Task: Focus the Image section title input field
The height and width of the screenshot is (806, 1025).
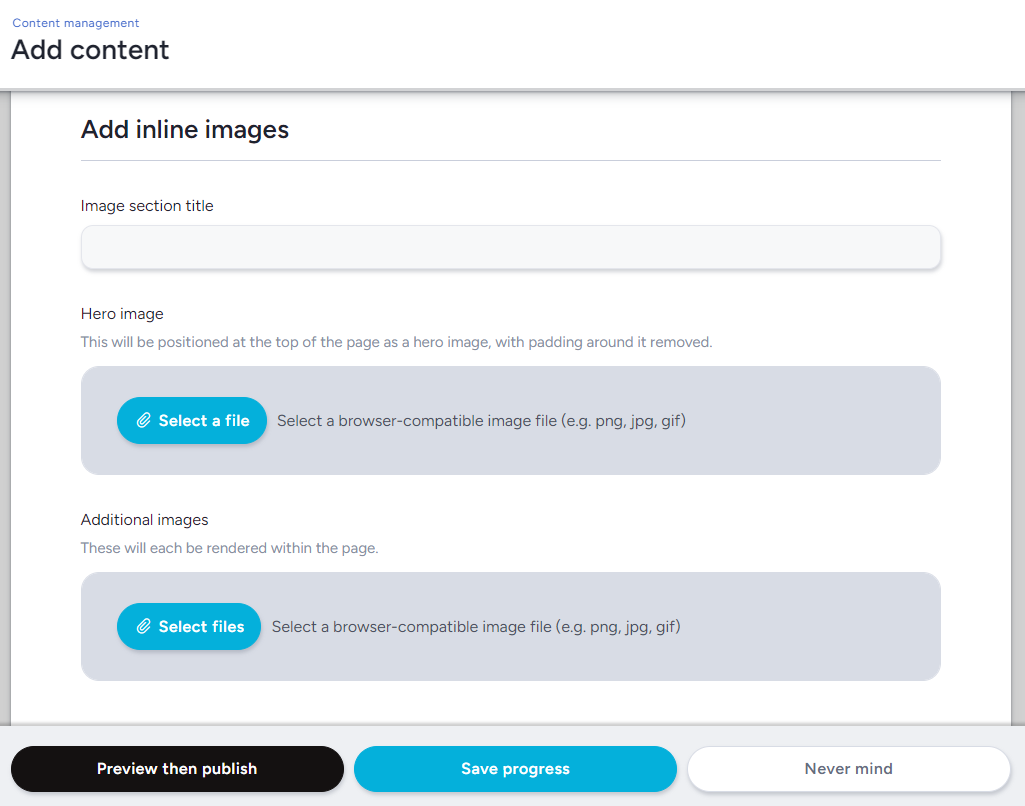Action: click(510, 247)
